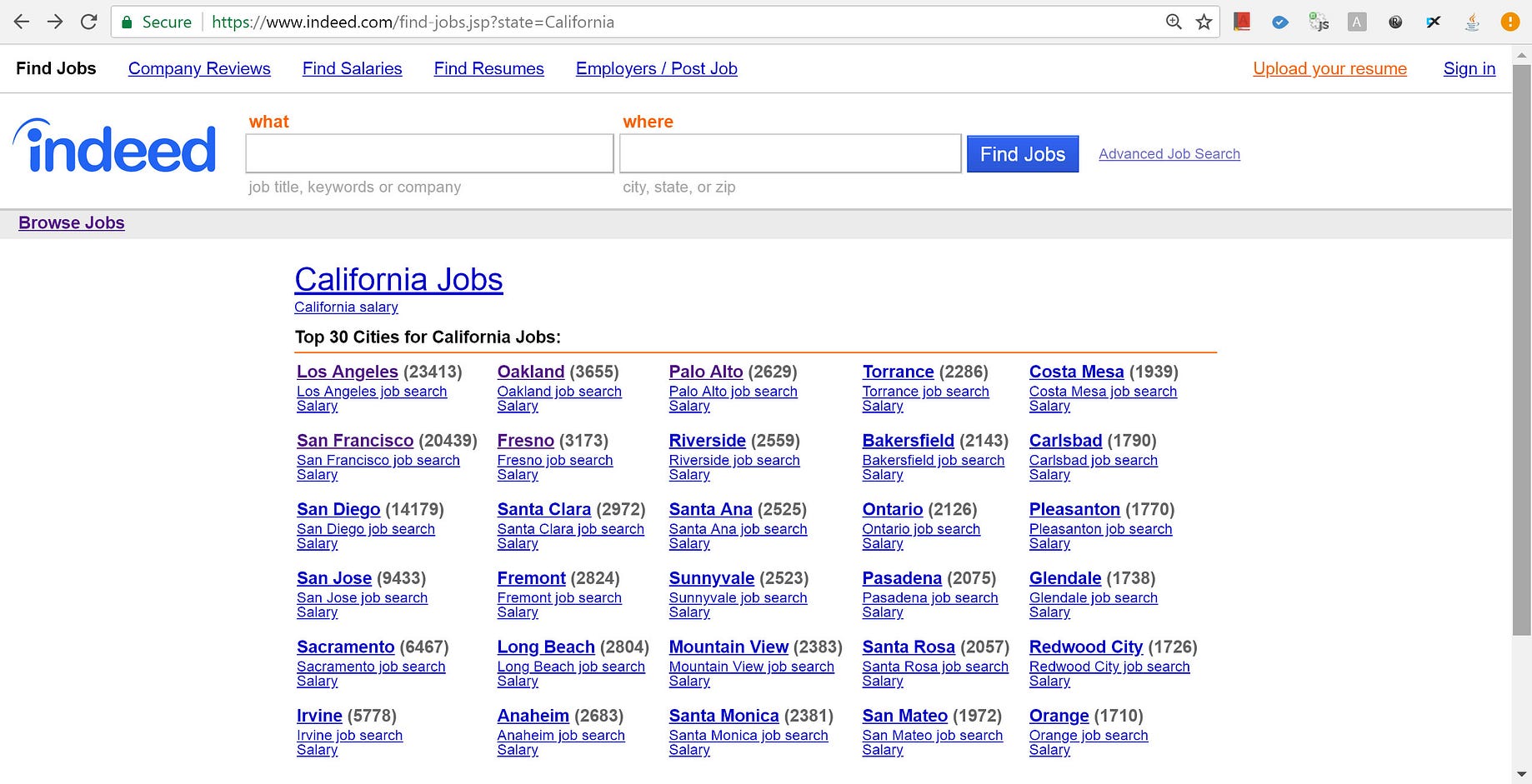Open the Santa Monica job search link
This screenshot has width=1532, height=784.
pos(748,736)
